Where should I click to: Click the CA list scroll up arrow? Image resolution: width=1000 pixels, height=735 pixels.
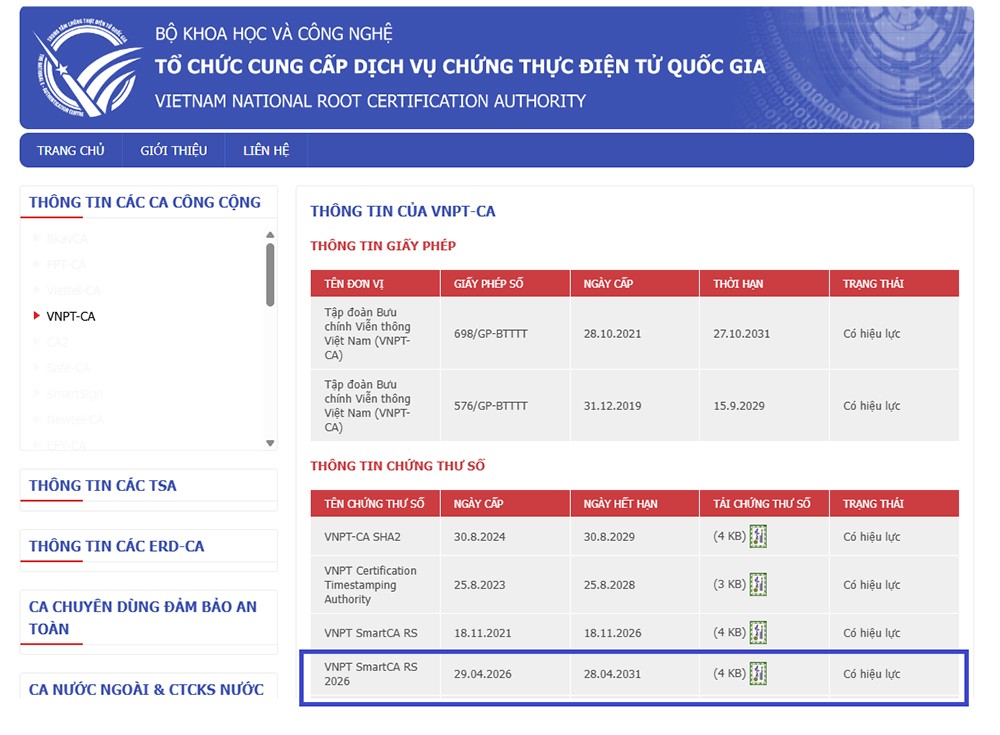[x=270, y=235]
